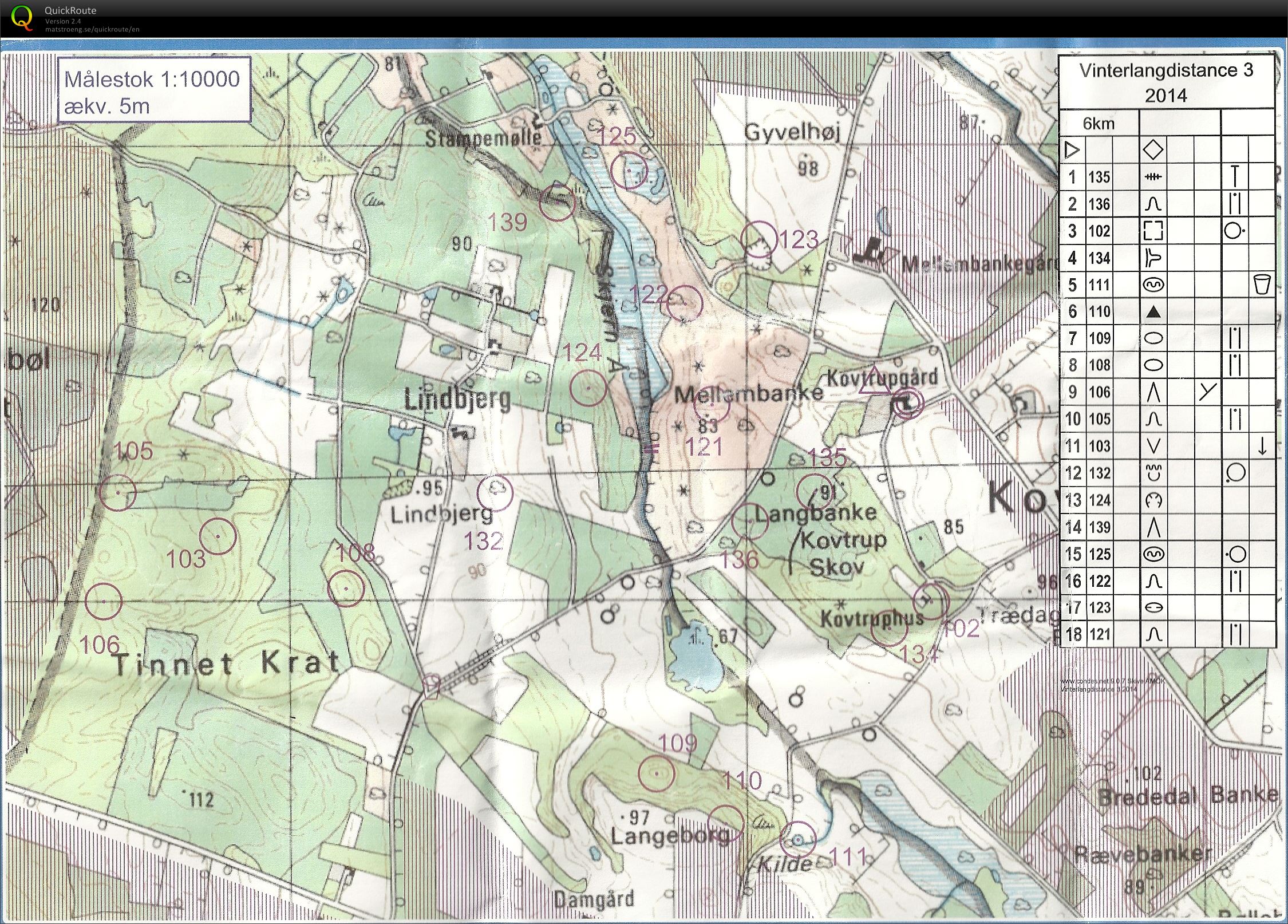Click the diamond symbol in the table's start row
Image resolution: width=1288 pixels, height=924 pixels.
pyautogui.click(x=1153, y=150)
